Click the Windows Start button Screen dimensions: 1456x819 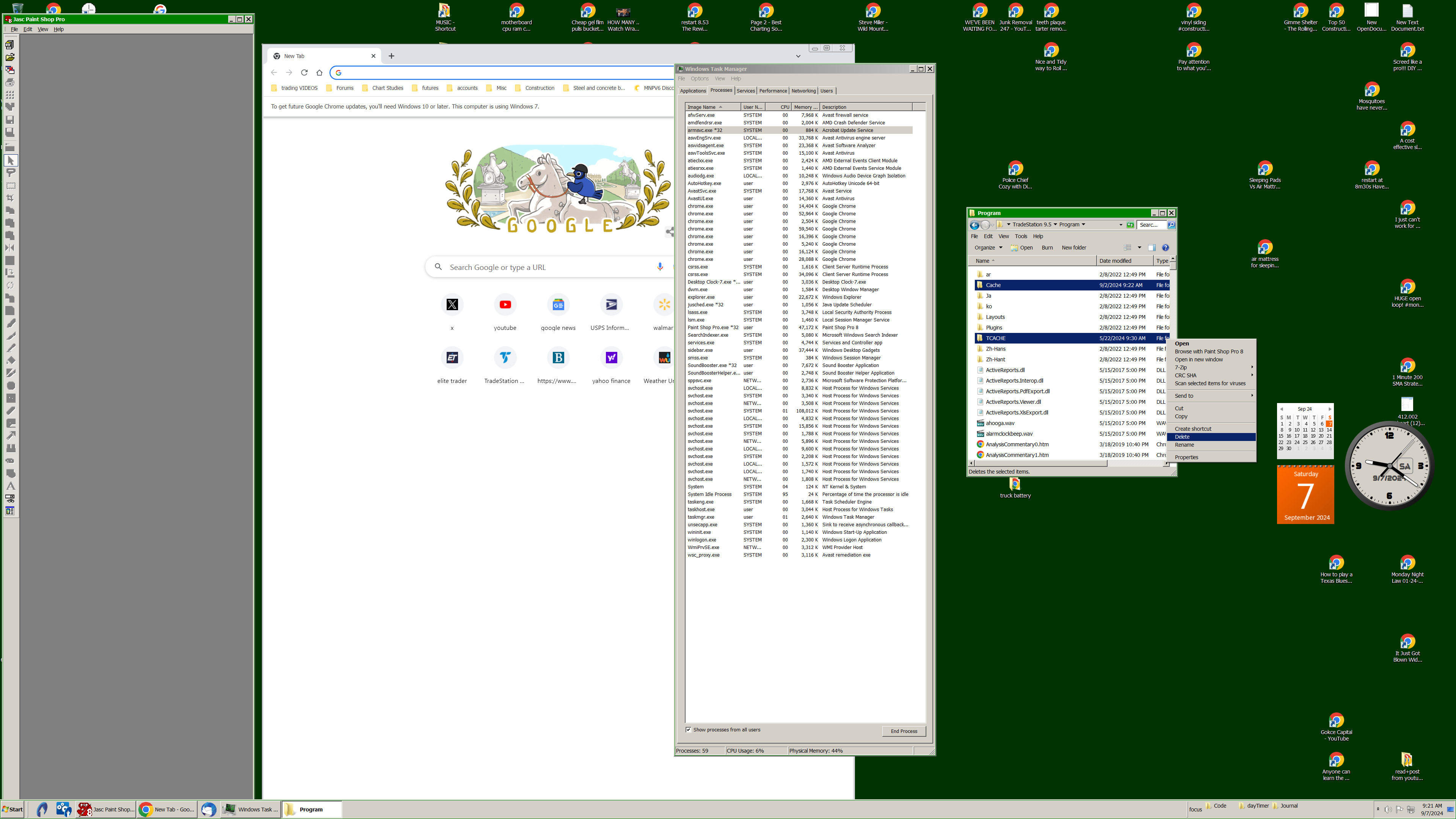pyautogui.click(x=13, y=810)
